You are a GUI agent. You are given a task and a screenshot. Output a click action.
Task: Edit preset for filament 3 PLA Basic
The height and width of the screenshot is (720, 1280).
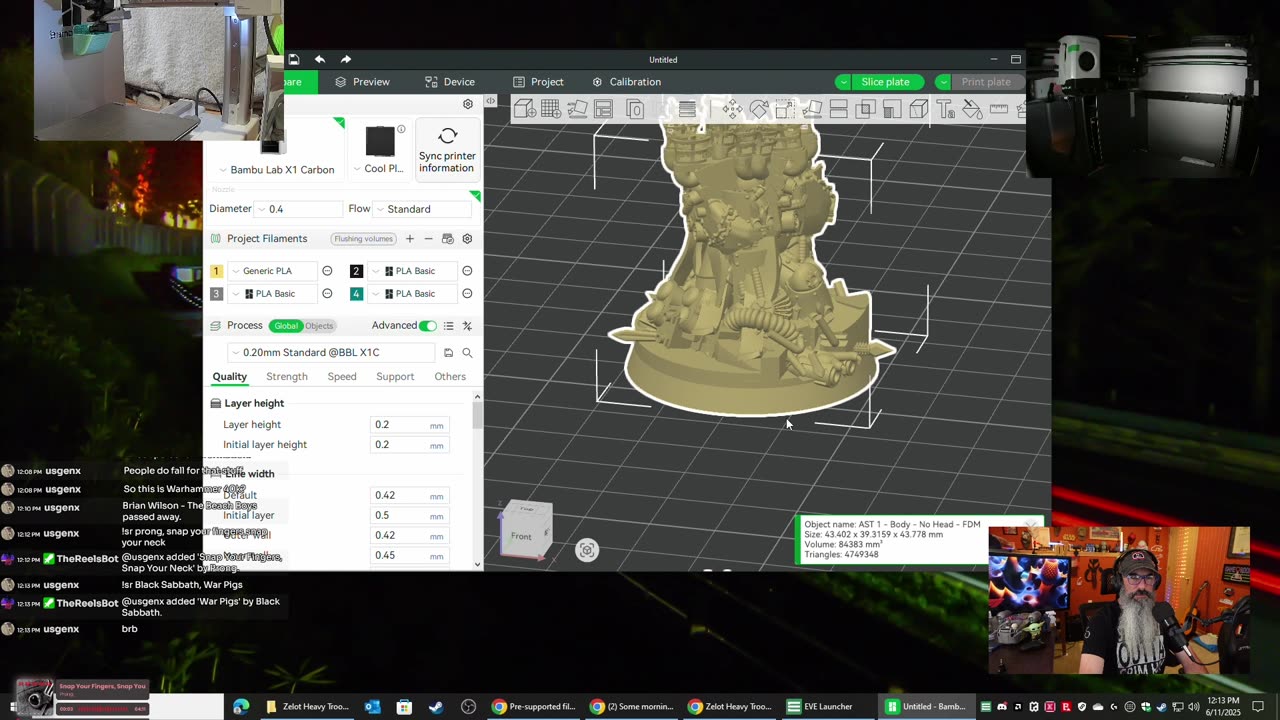[x=327, y=294]
